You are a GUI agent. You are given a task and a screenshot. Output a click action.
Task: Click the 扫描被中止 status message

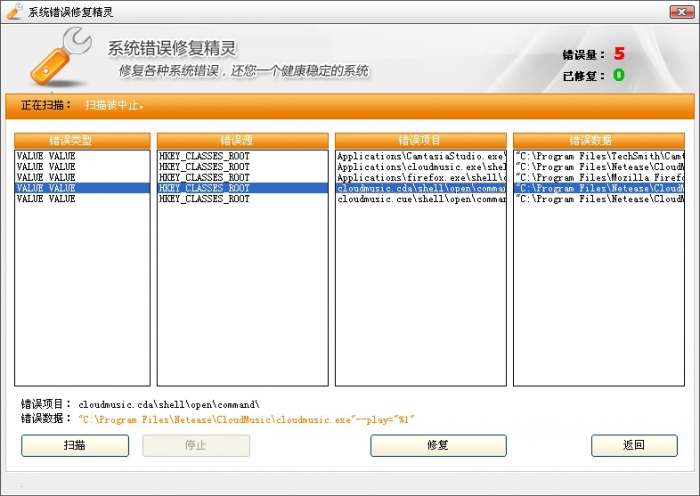pos(114,105)
